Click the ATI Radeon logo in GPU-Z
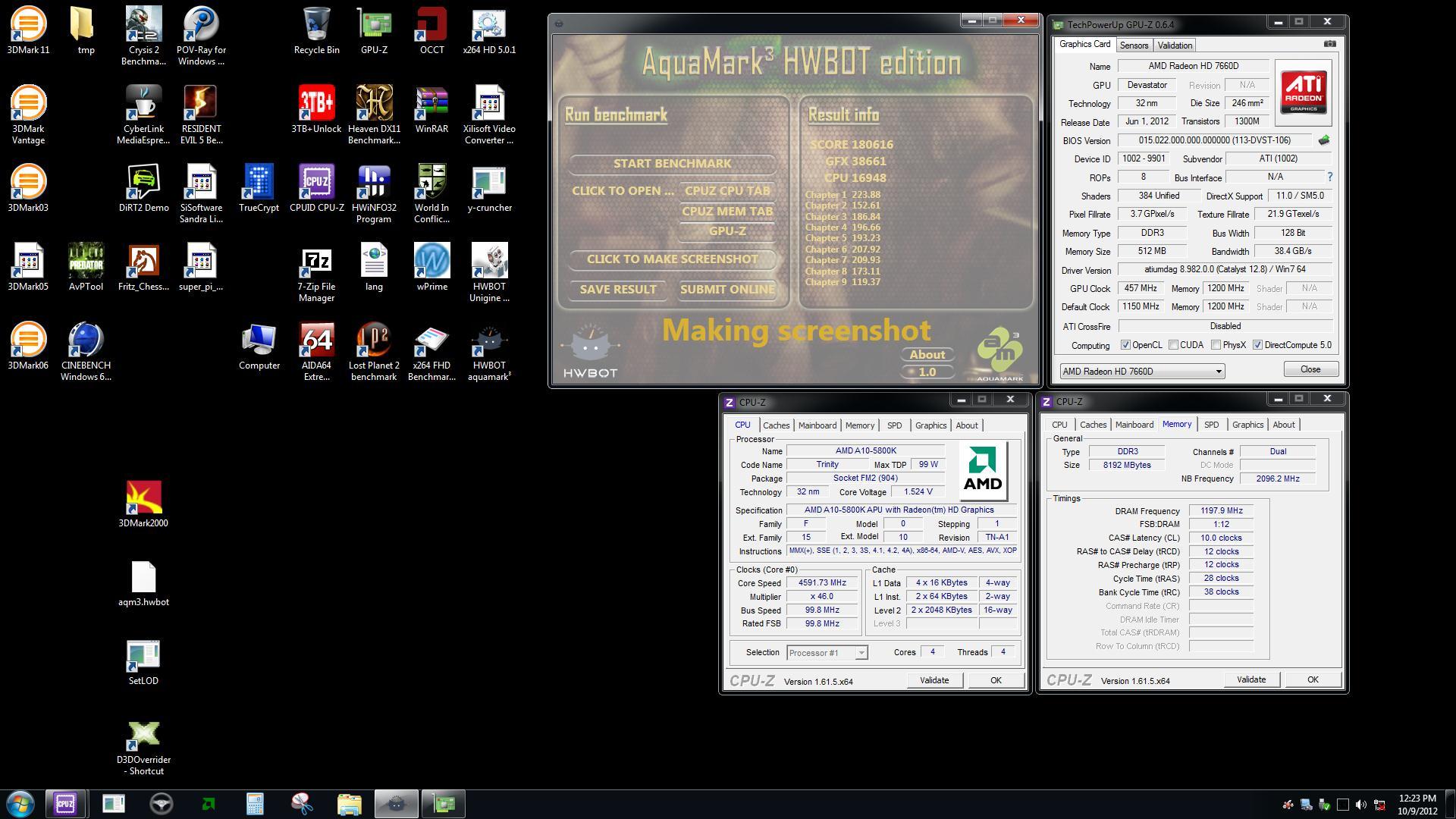Image resolution: width=1456 pixels, height=819 pixels. (1304, 93)
